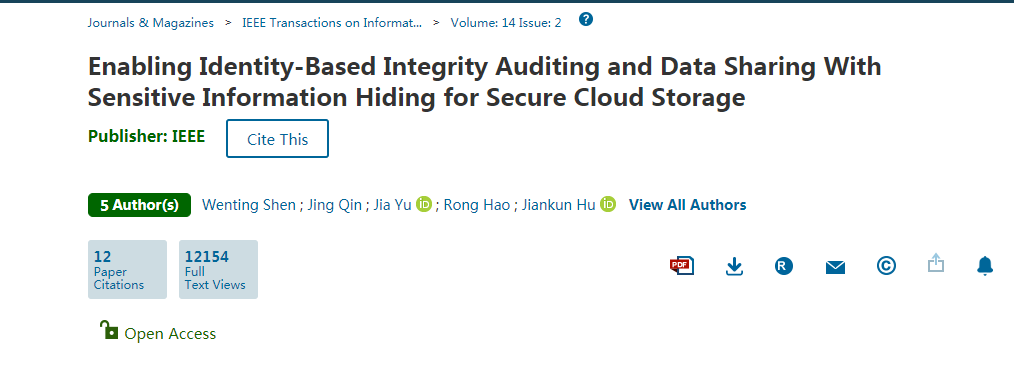The image size is (1014, 376).
Task: Click the 12 Paper Citations box
Action: [127, 269]
